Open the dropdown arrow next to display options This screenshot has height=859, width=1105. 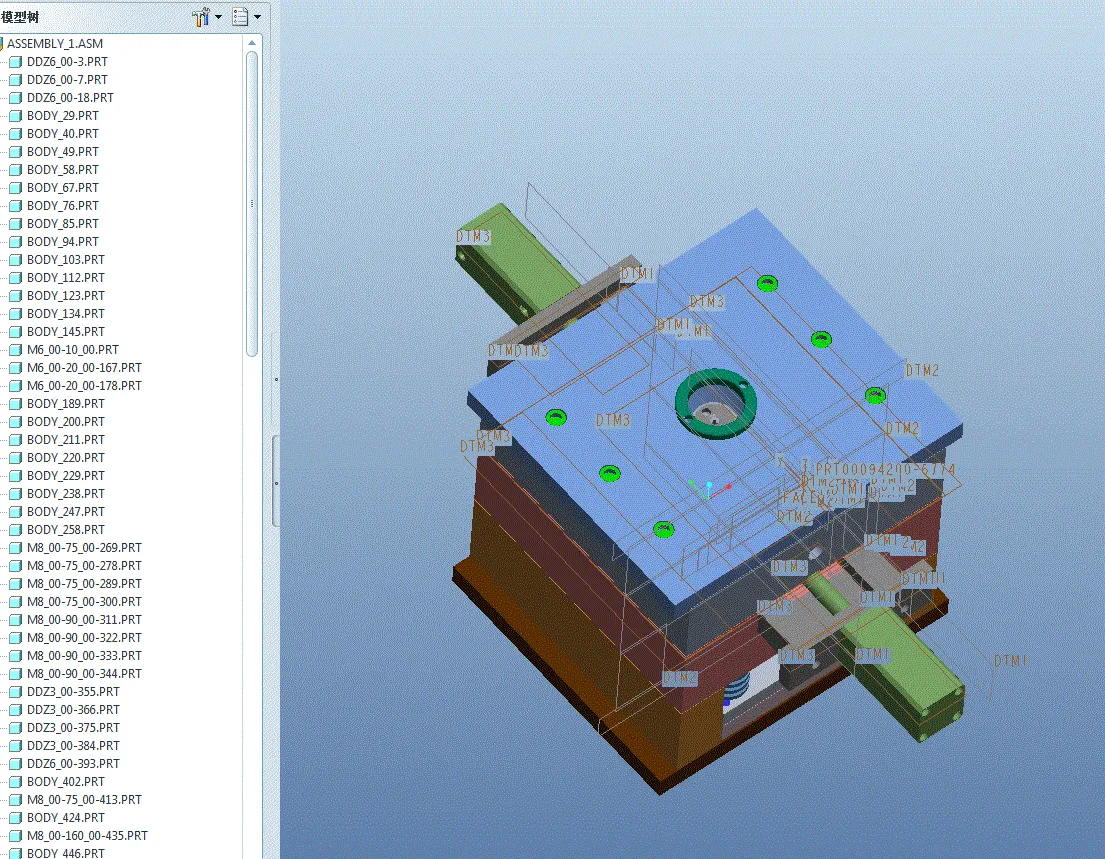[257, 16]
